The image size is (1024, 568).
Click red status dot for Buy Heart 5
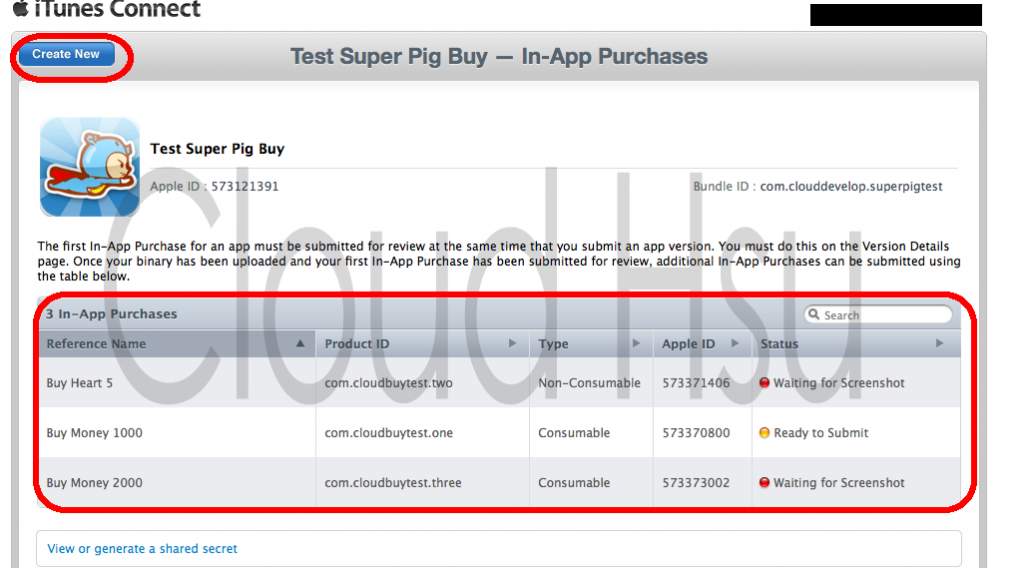(x=764, y=383)
